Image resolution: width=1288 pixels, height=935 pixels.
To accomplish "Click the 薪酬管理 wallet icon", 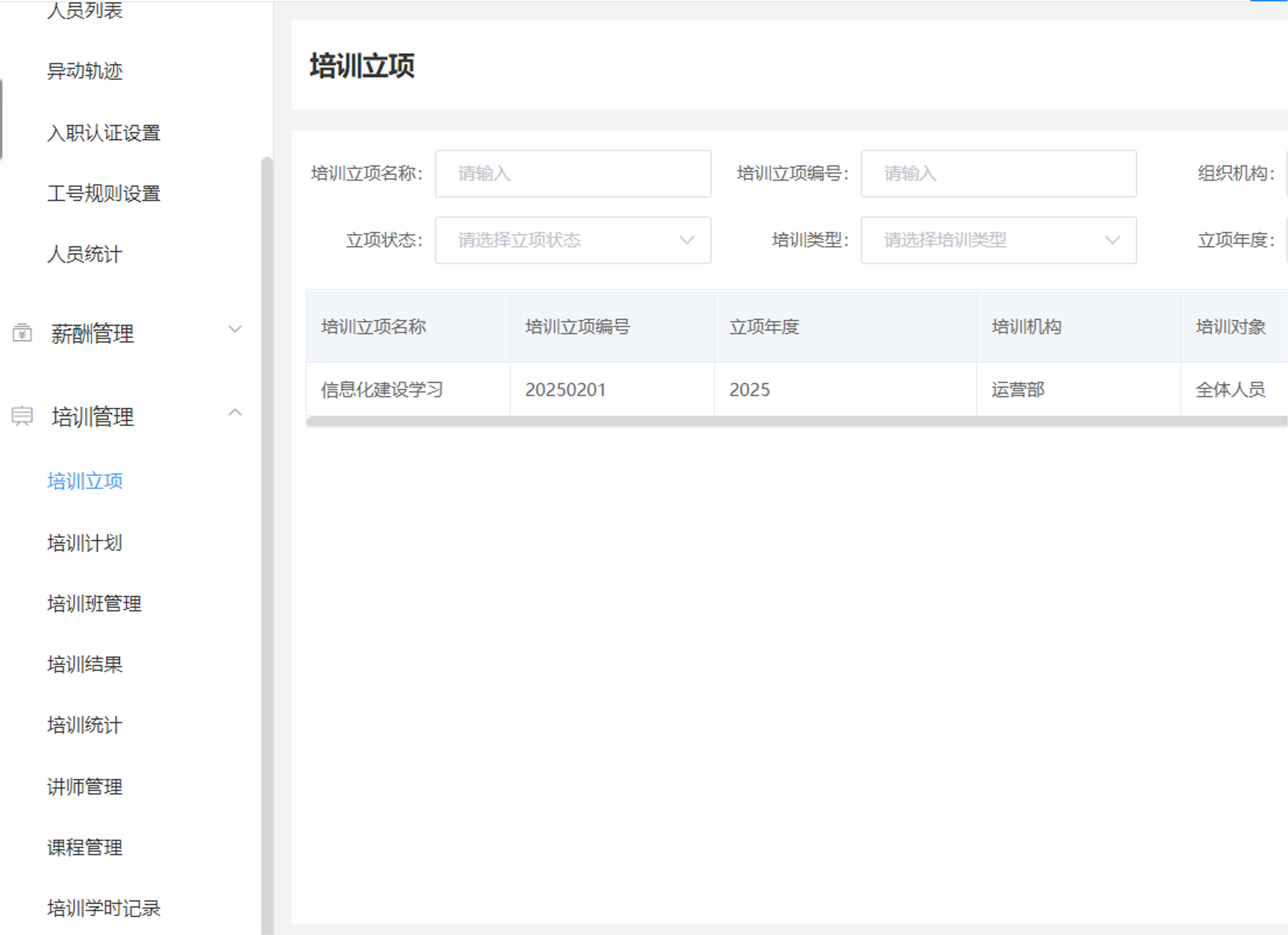I will pyautogui.click(x=22, y=333).
